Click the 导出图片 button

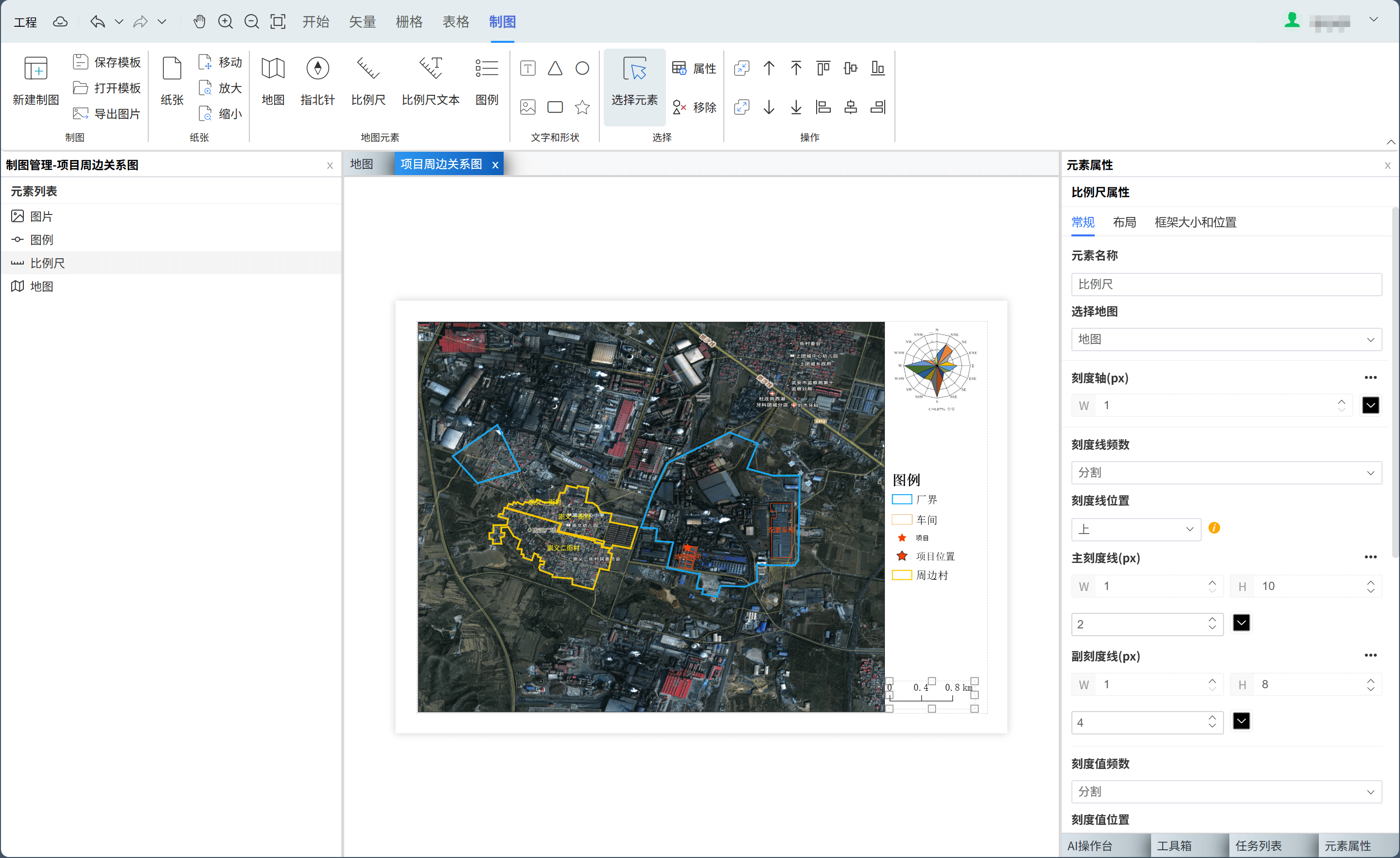[x=107, y=114]
